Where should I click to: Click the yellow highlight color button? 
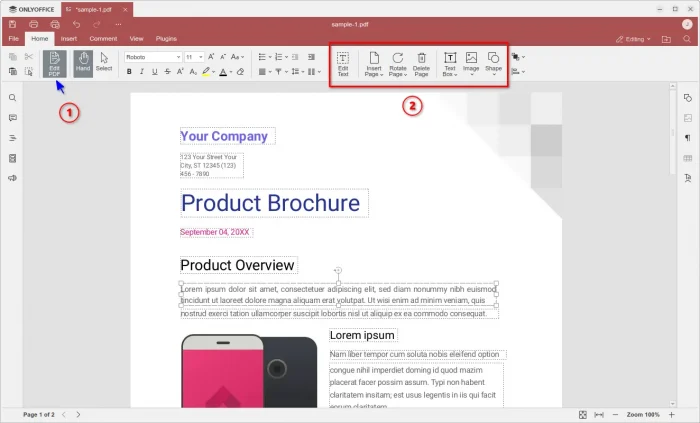[x=205, y=72]
